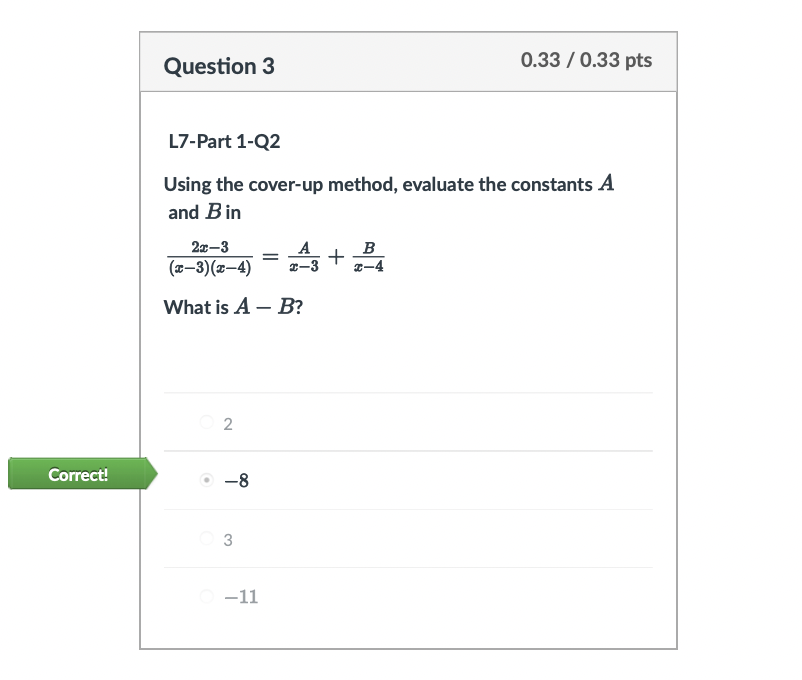This screenshot has width=802, height=680.
Task: Click the A/(x−3) term
Action: pos(303,256)
